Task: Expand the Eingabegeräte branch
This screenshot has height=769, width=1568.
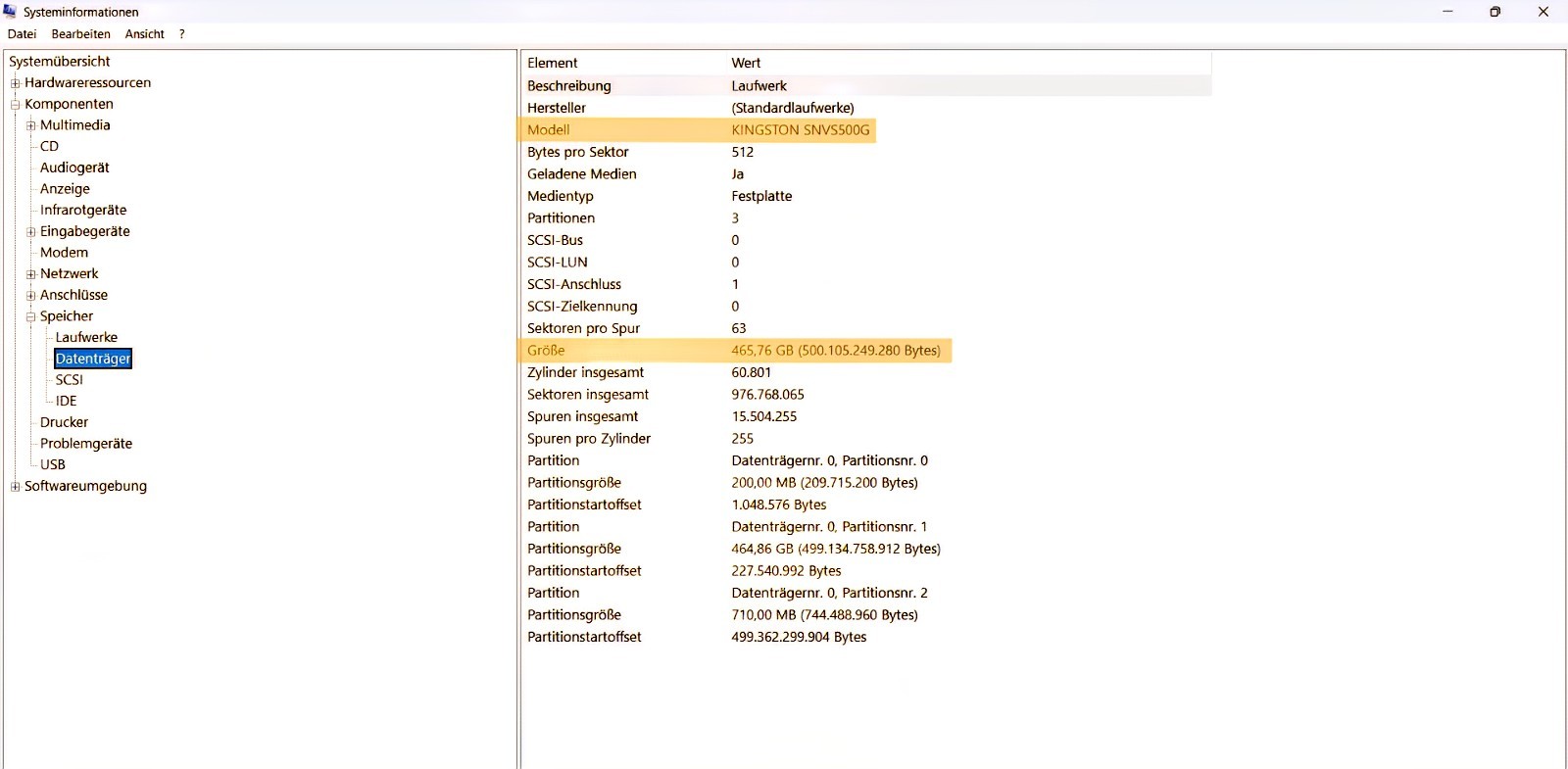Action: pos(30,232)
